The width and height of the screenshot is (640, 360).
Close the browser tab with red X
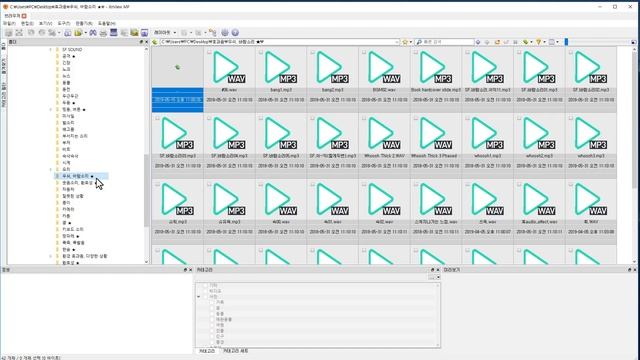24,16
